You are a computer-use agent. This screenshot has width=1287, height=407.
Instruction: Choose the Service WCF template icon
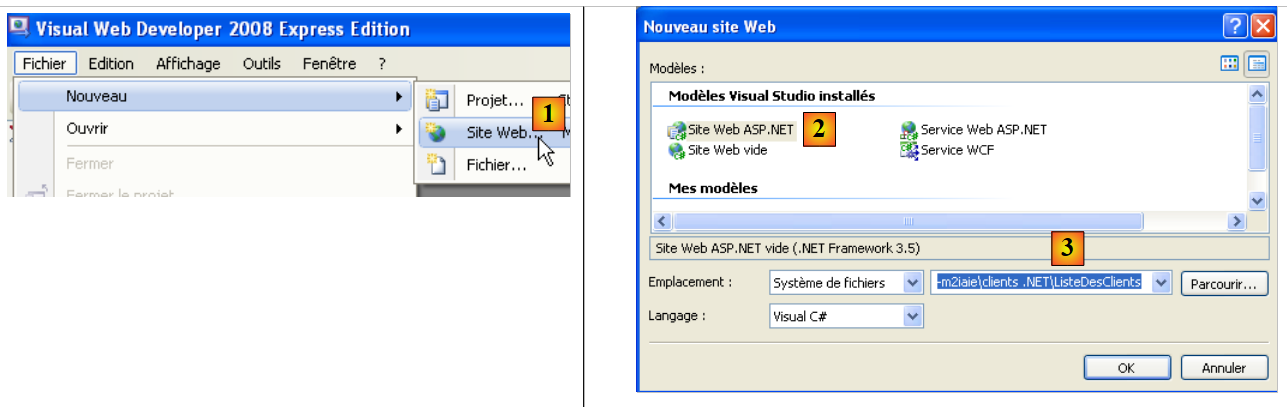click(x=909, y=150)
